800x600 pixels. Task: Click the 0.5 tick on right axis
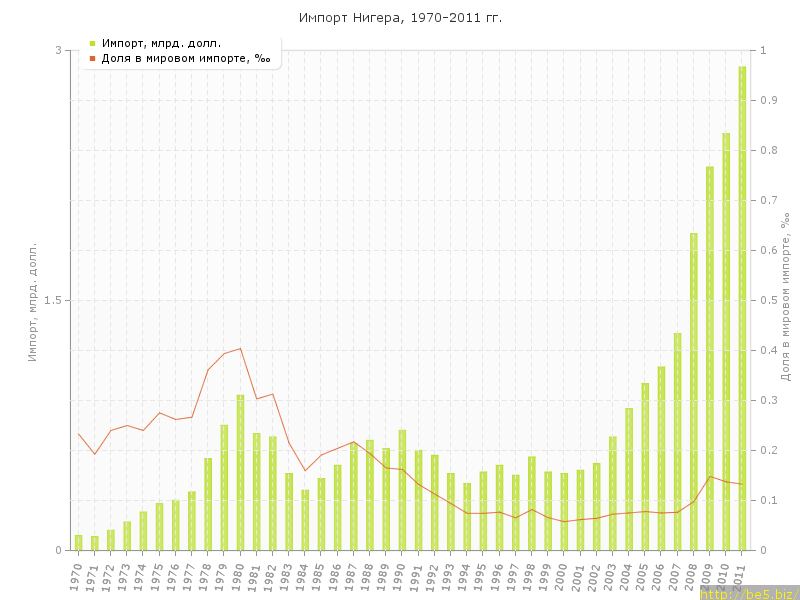(770, 300)
